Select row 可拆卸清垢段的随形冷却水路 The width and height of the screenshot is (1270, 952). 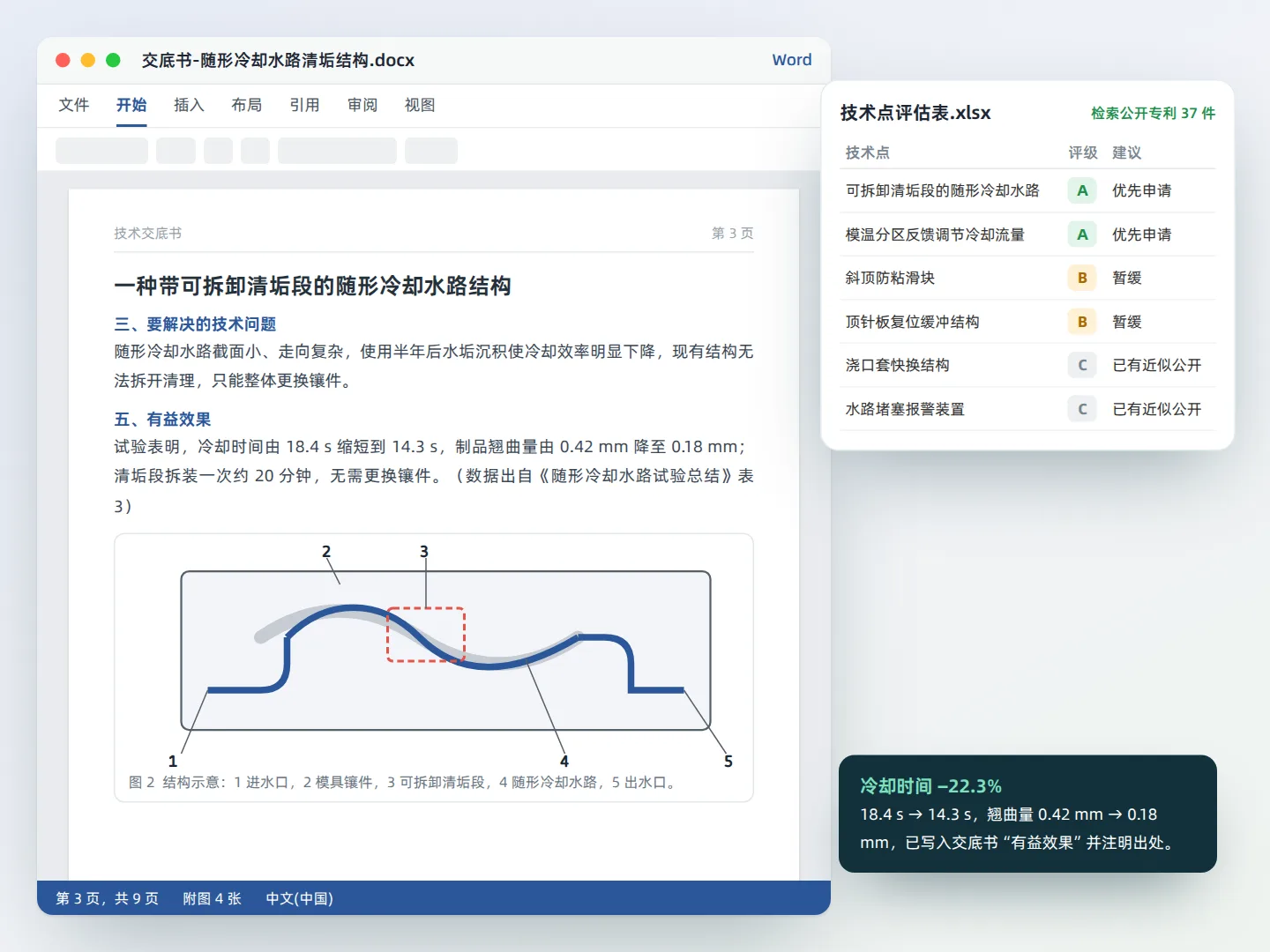click(x=1027, y=190)
